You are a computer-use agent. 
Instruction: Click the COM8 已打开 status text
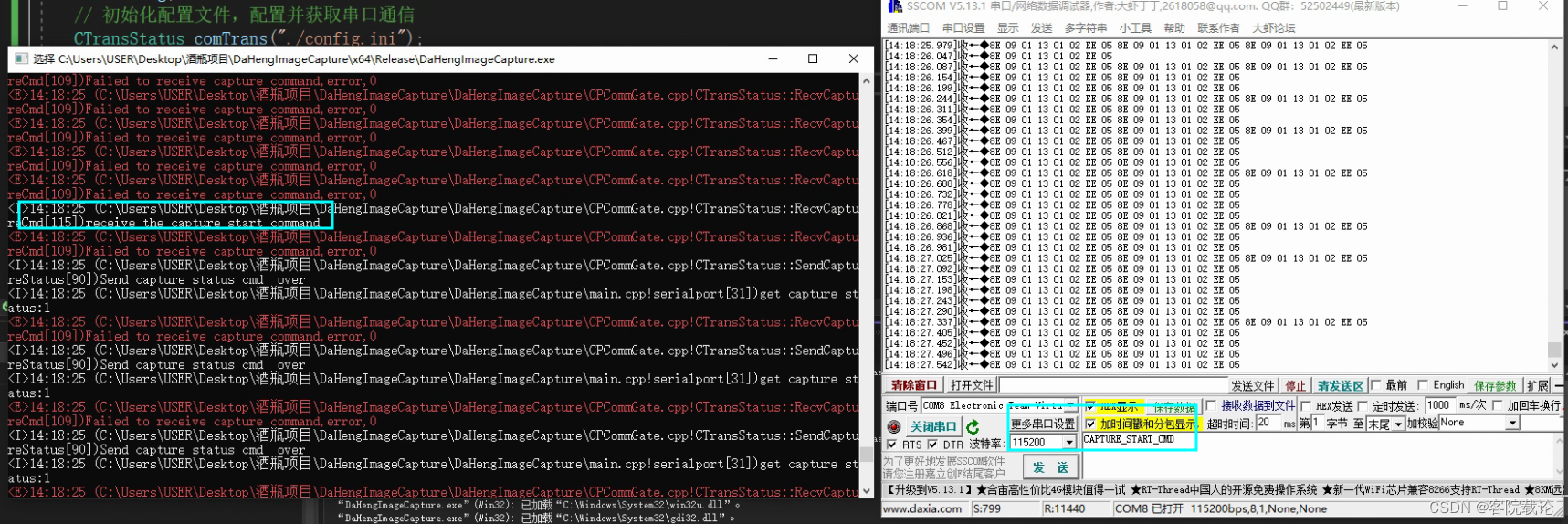(x=1149, y=509)
